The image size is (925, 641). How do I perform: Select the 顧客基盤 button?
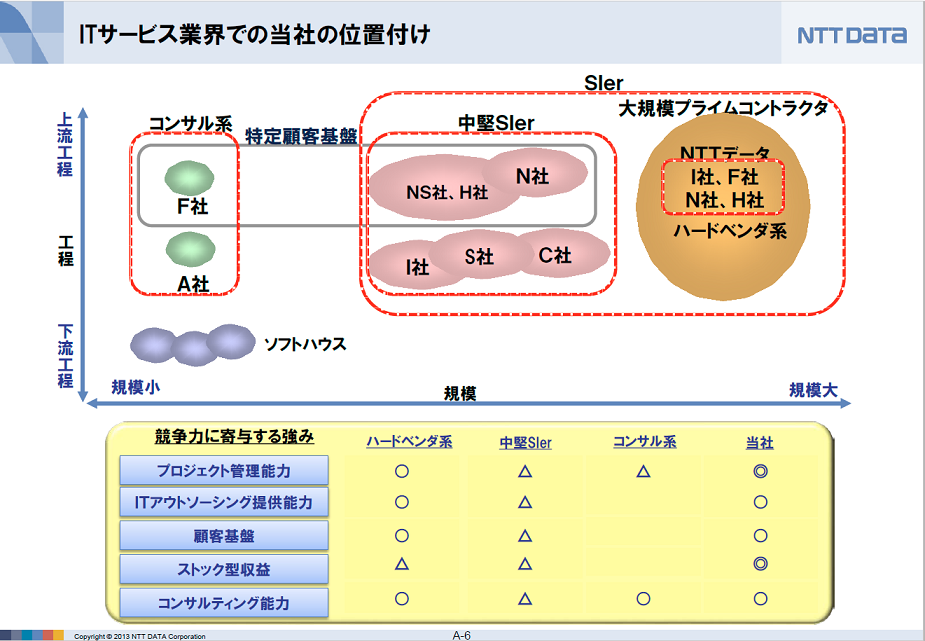point(224,535)
